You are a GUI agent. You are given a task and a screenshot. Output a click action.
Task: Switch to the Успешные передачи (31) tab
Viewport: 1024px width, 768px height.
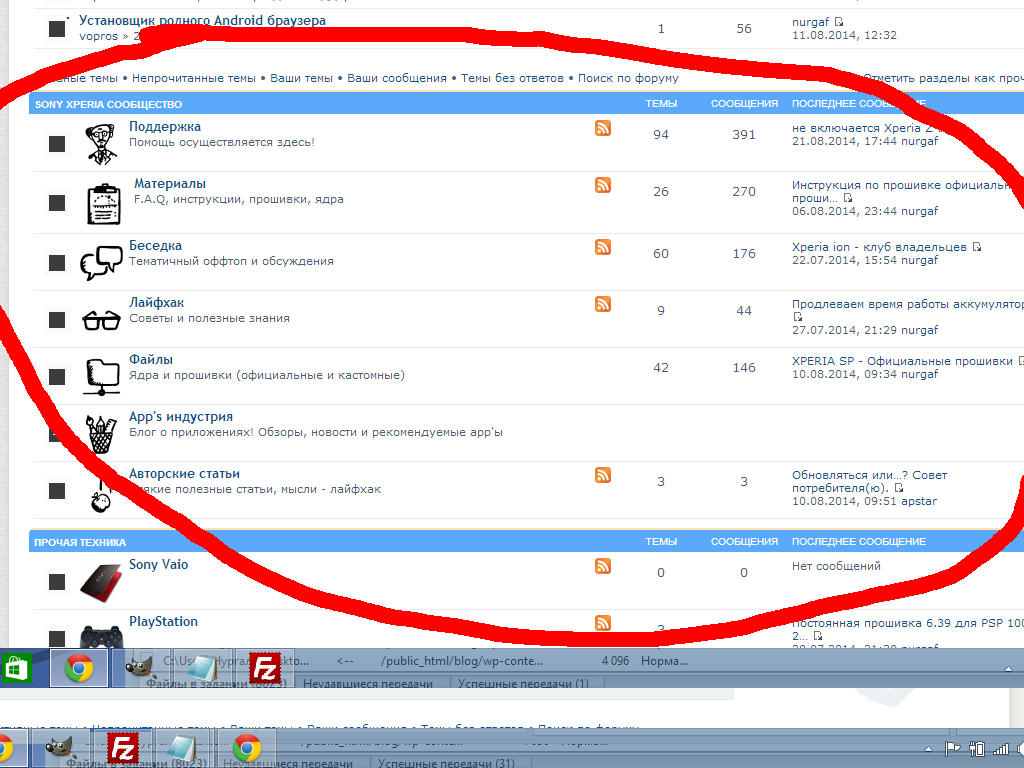(x=446, y=763)
